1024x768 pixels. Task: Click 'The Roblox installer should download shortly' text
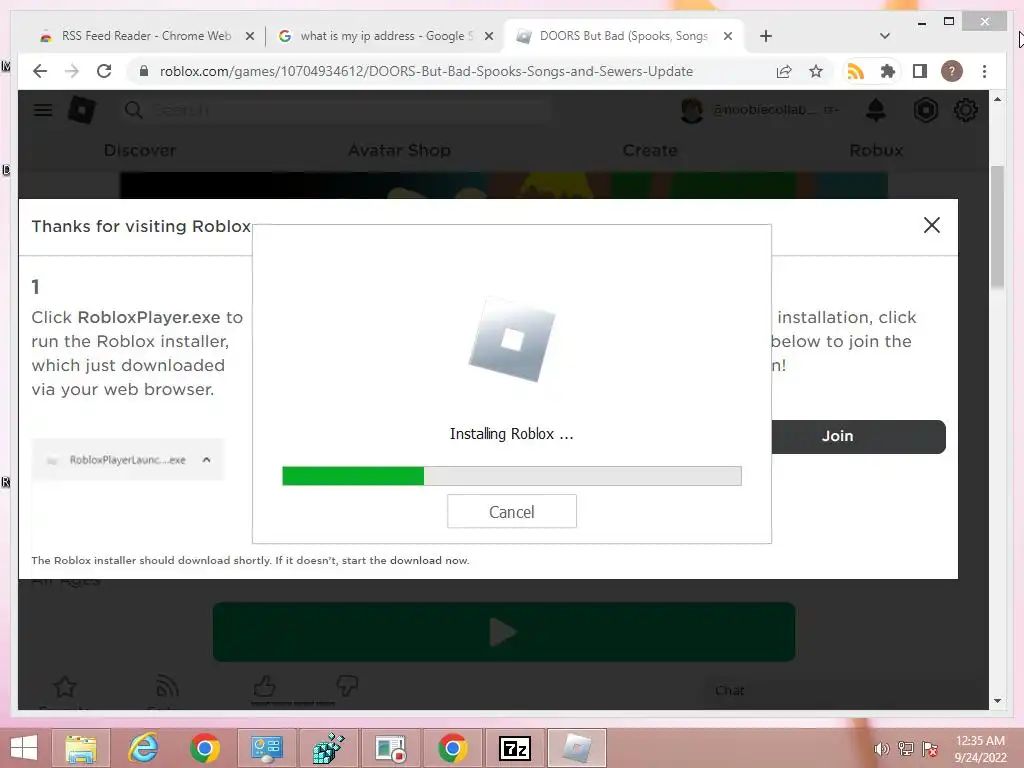tap(250, 560)
